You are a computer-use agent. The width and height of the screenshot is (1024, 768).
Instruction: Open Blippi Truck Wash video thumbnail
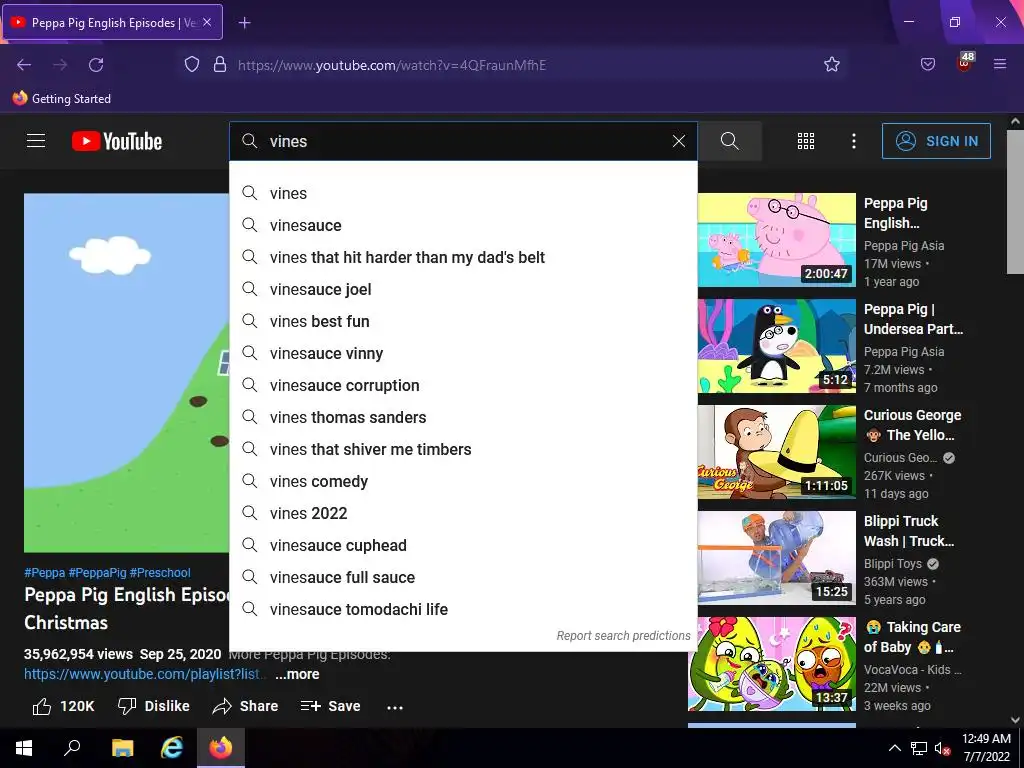[776, 557]
